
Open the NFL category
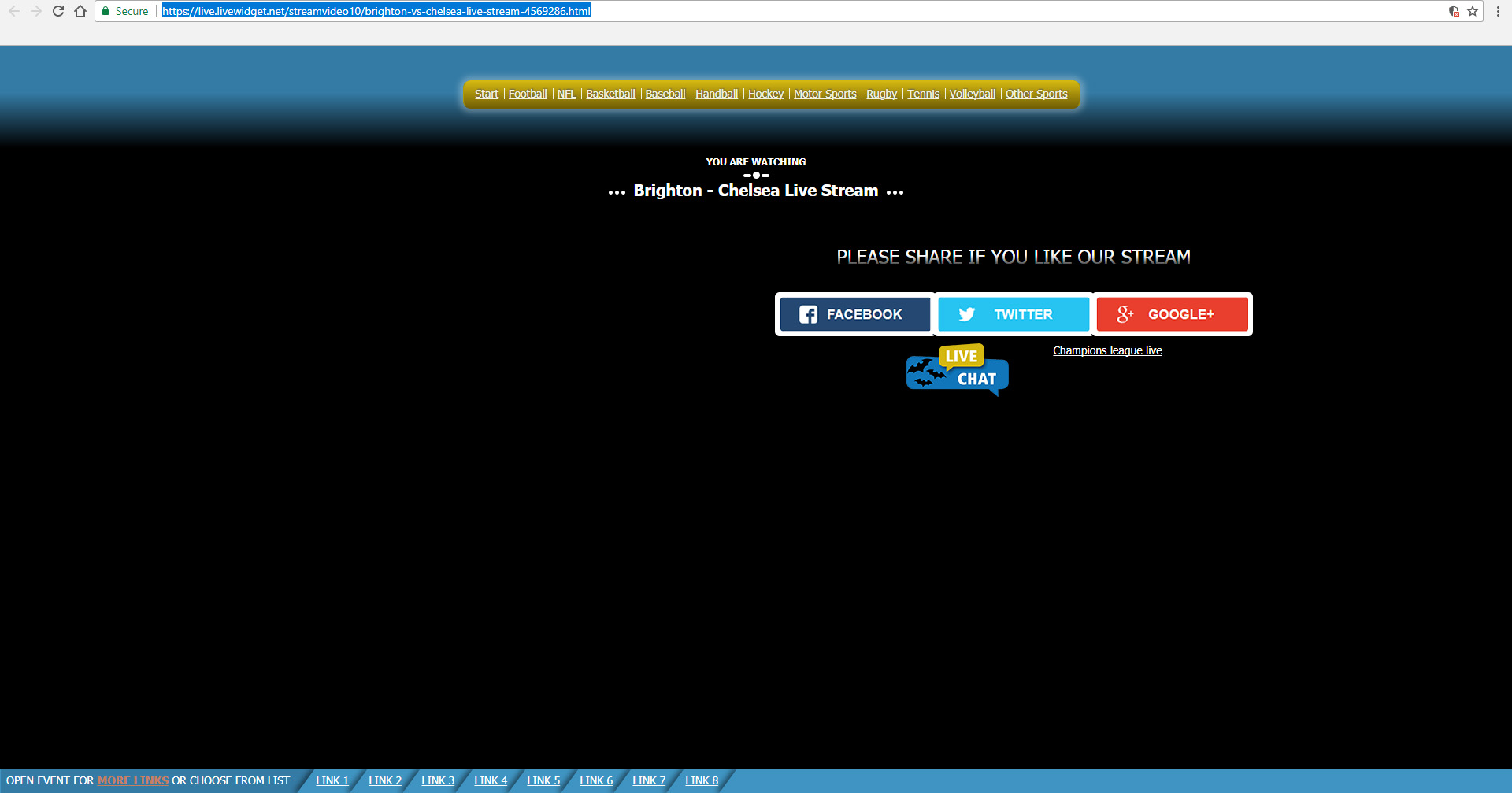[566, 94]
